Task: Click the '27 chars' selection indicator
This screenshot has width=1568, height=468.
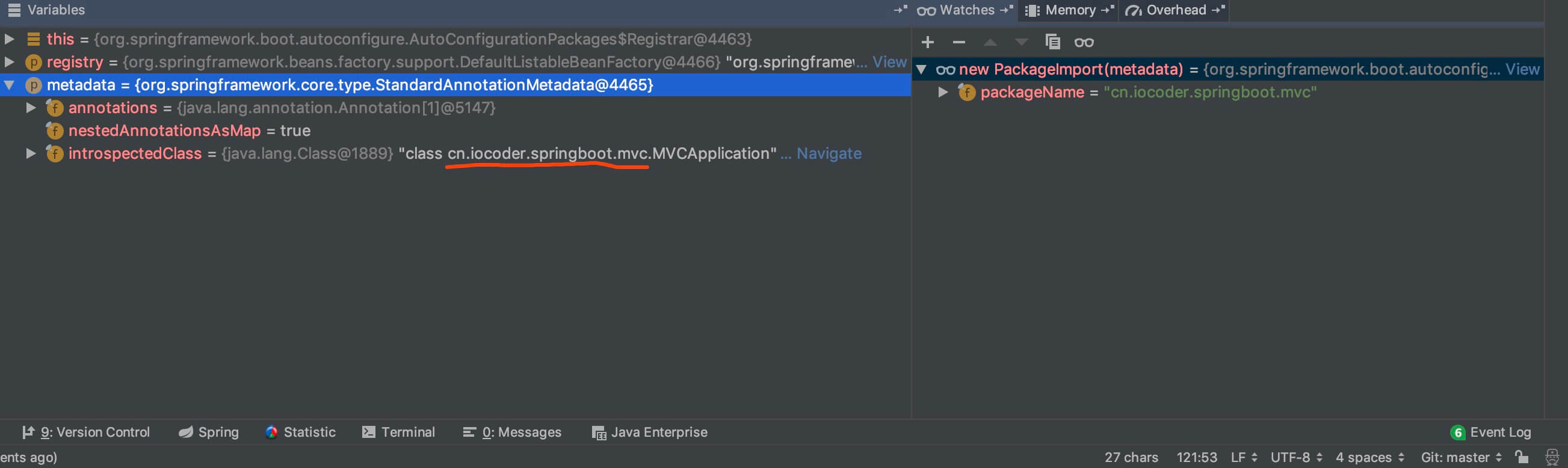Action: pos(1131,457)
